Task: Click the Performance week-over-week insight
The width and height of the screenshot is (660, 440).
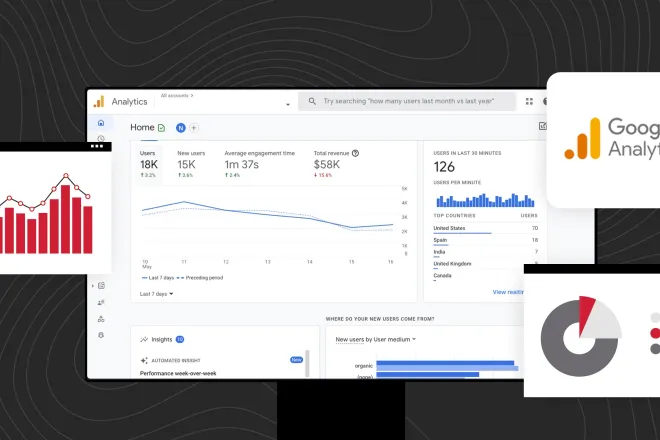Action: tap(178, 373)
